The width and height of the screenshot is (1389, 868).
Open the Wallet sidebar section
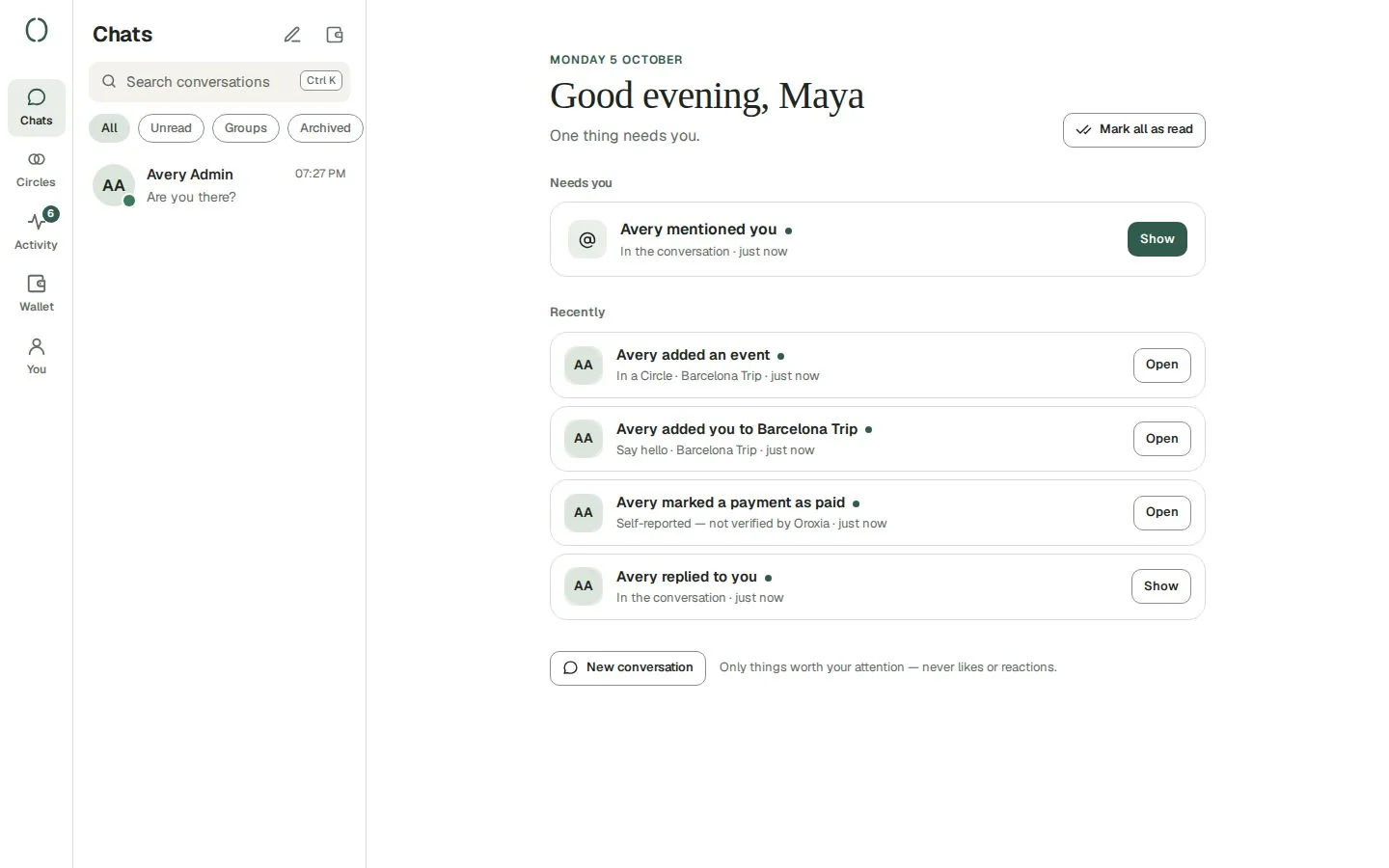click(x=37, y=294)
